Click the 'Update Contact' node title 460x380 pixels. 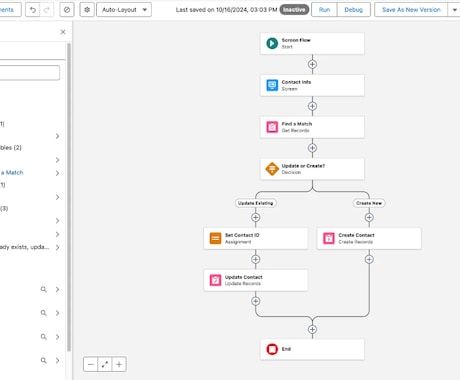pyautogui.click(x=244, y=277)
